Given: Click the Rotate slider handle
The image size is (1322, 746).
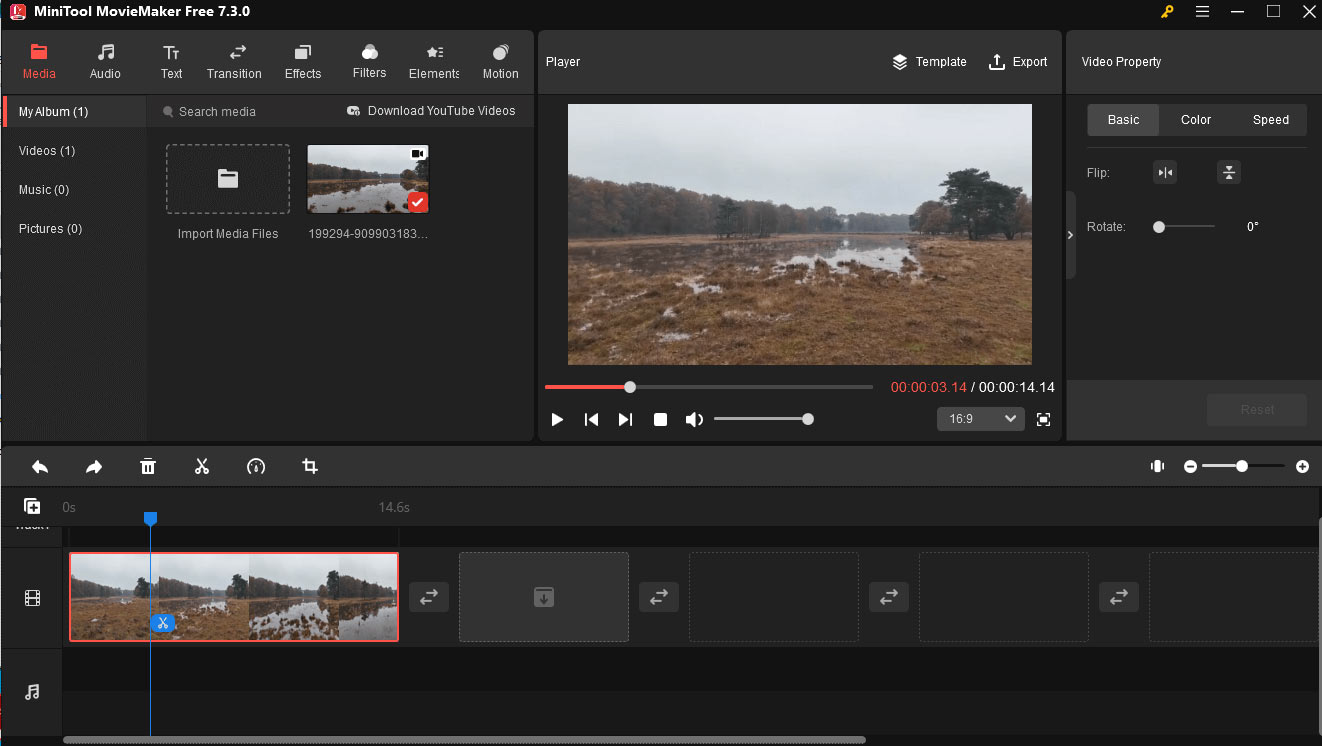Looking at the screenshot, I should [1159, 227].
